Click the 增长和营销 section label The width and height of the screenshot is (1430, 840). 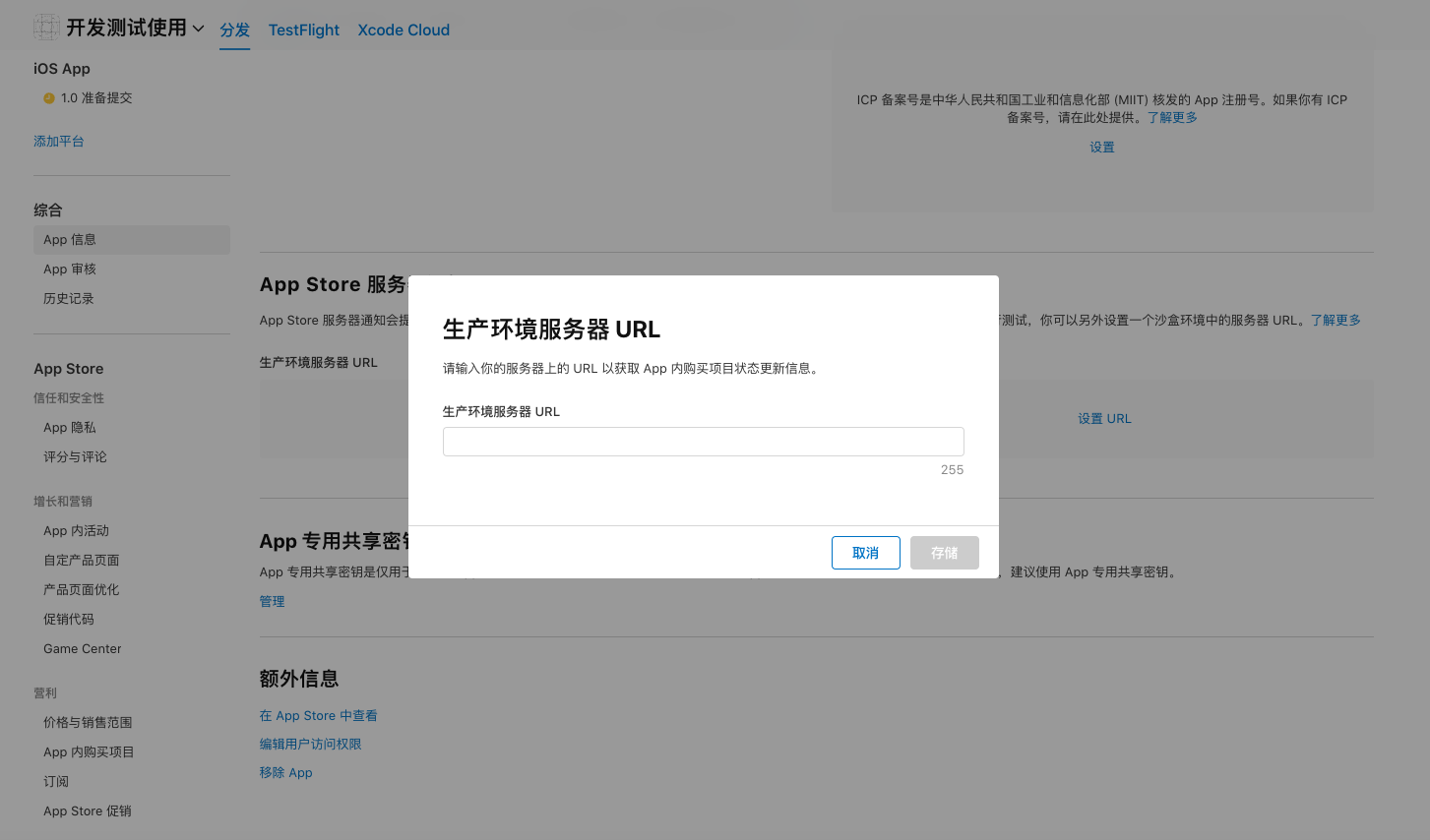point(63,502)
